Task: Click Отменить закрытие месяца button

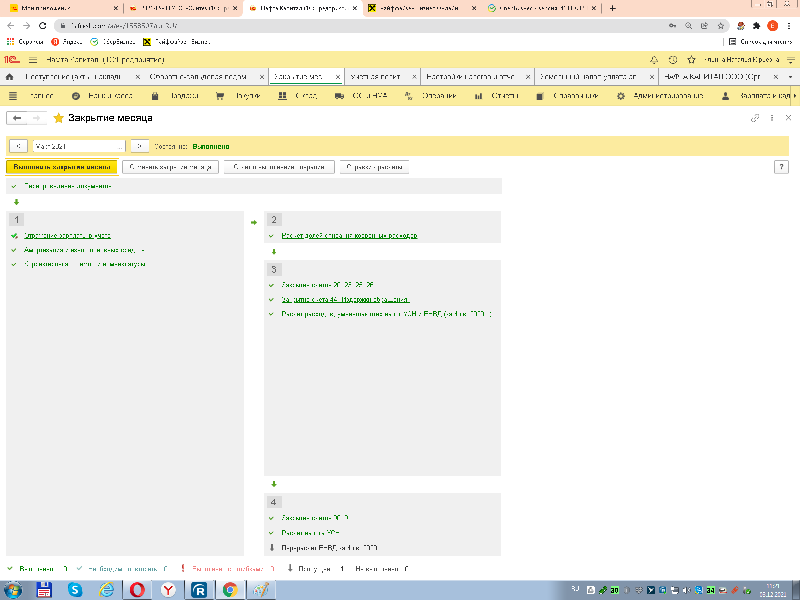Action: coord(170,167)
